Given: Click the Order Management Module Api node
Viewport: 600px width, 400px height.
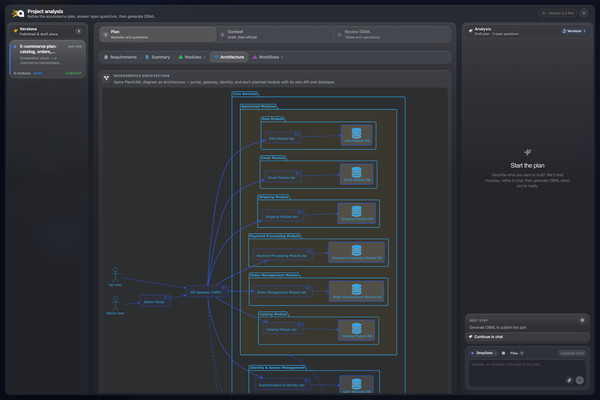Looking at the screenshot, I should pos(282,292).
